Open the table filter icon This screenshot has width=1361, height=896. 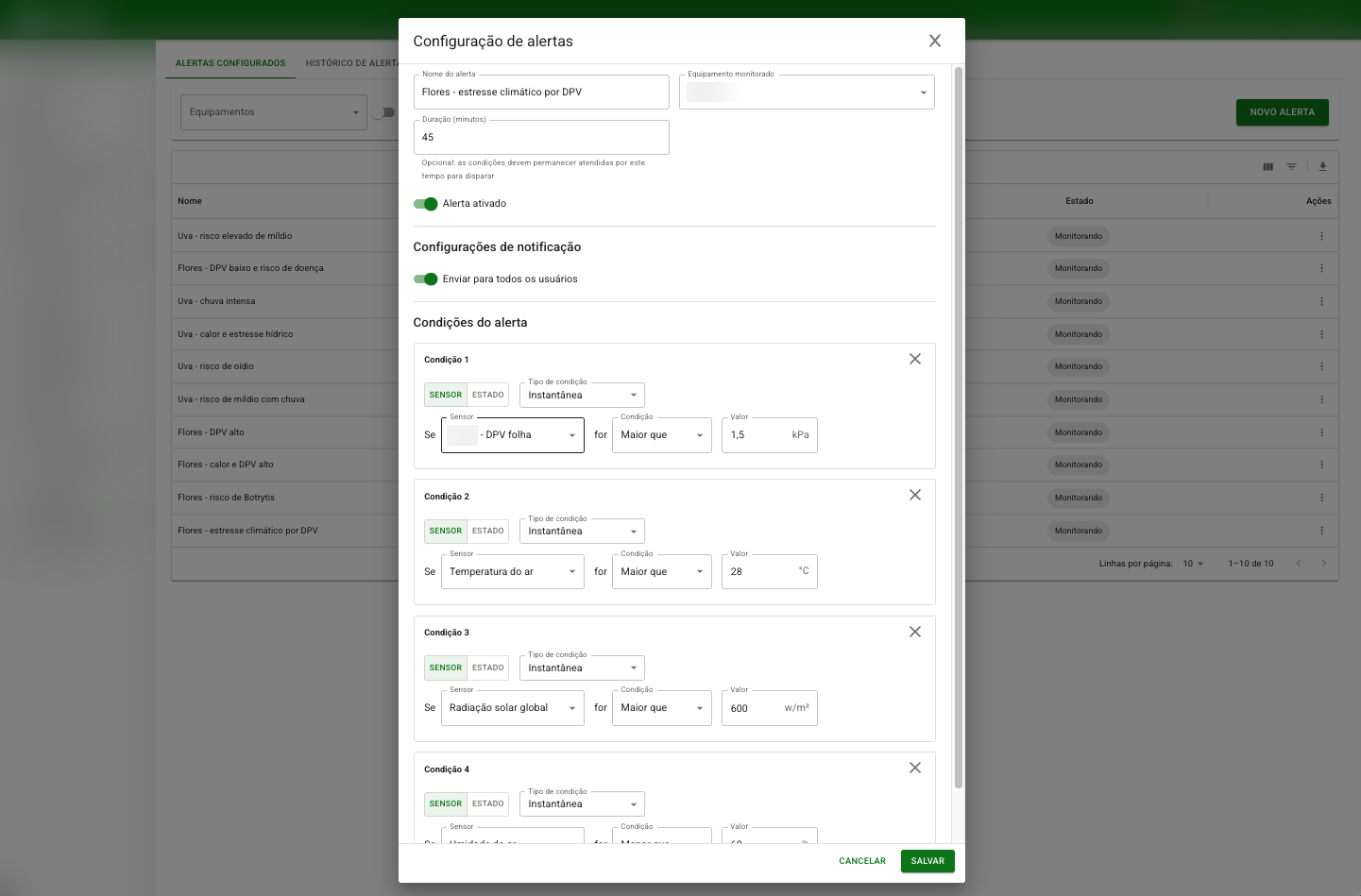pos(1291,166)
